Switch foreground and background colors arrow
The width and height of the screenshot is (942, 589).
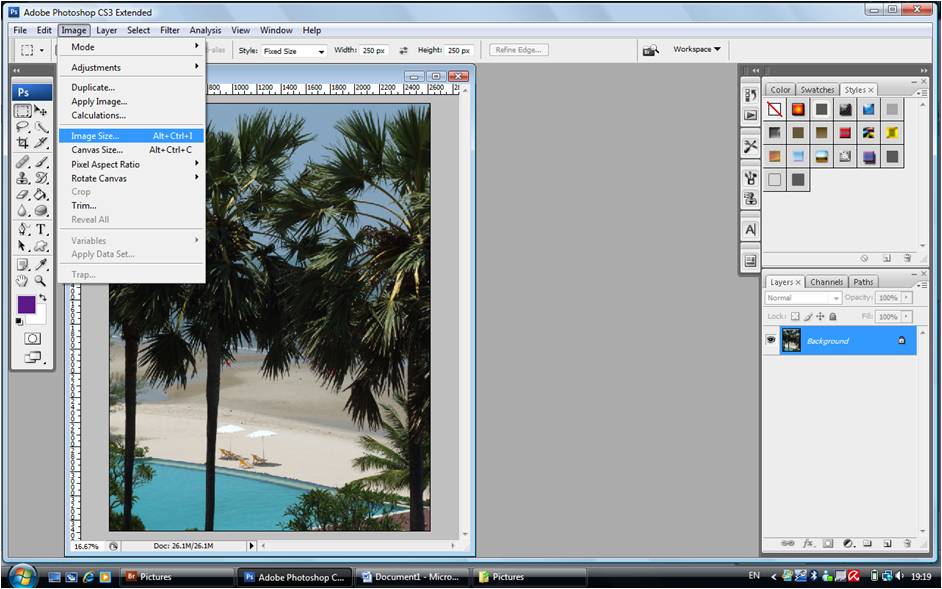point(42,299)
